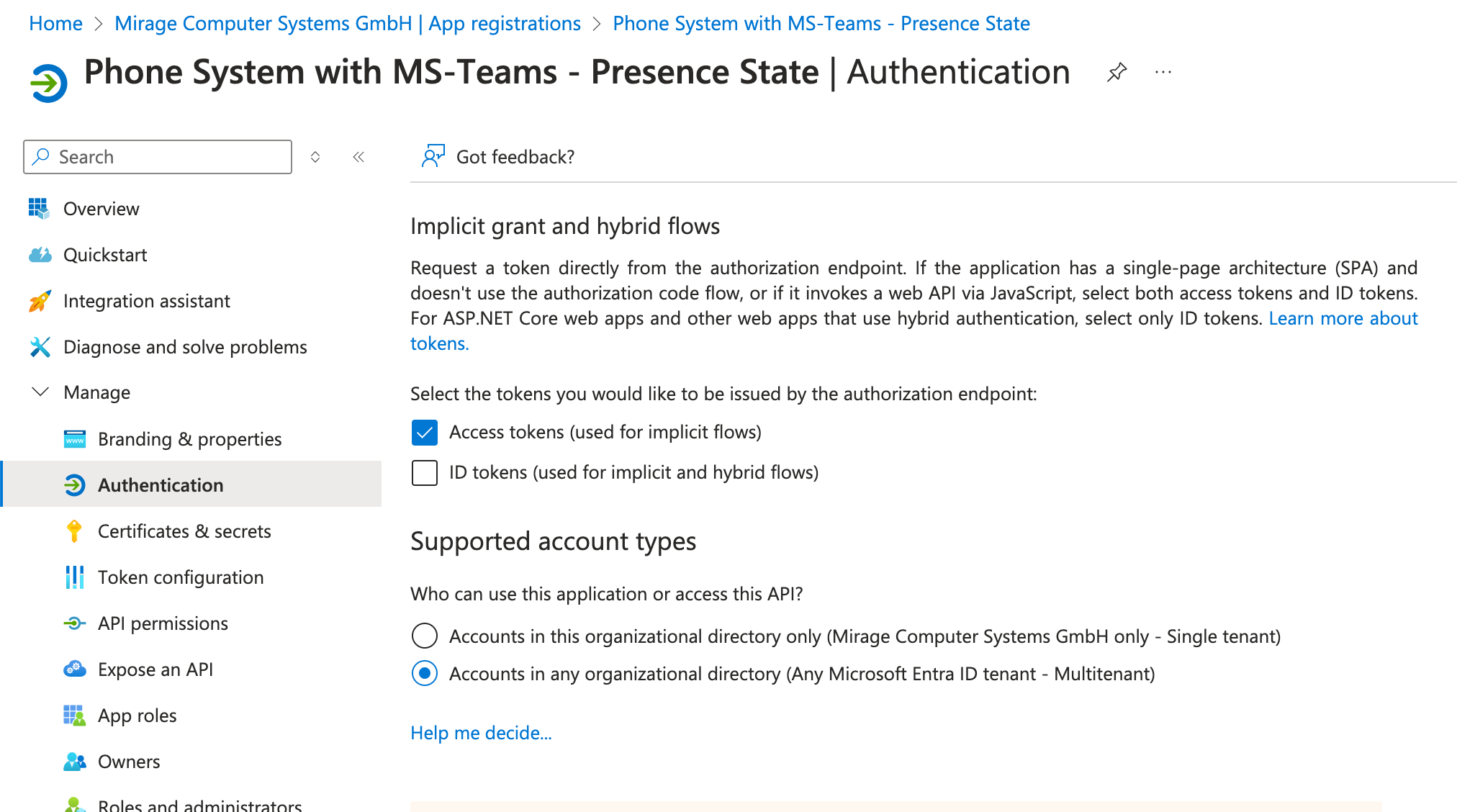
Task: Click the Quickstart cloud icon
Action: [40, 255]
